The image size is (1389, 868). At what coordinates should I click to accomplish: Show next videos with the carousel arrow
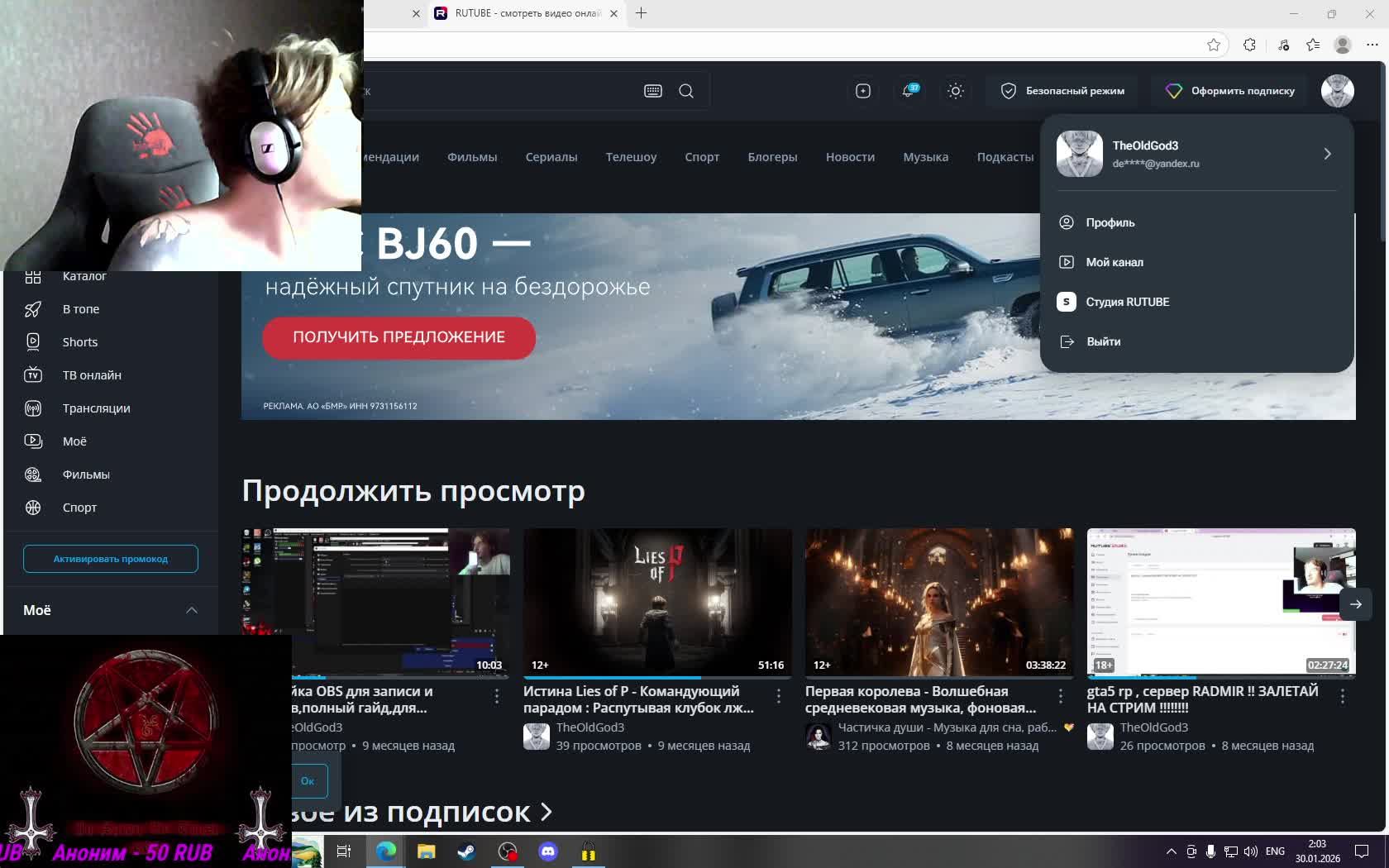(1356, 604)
